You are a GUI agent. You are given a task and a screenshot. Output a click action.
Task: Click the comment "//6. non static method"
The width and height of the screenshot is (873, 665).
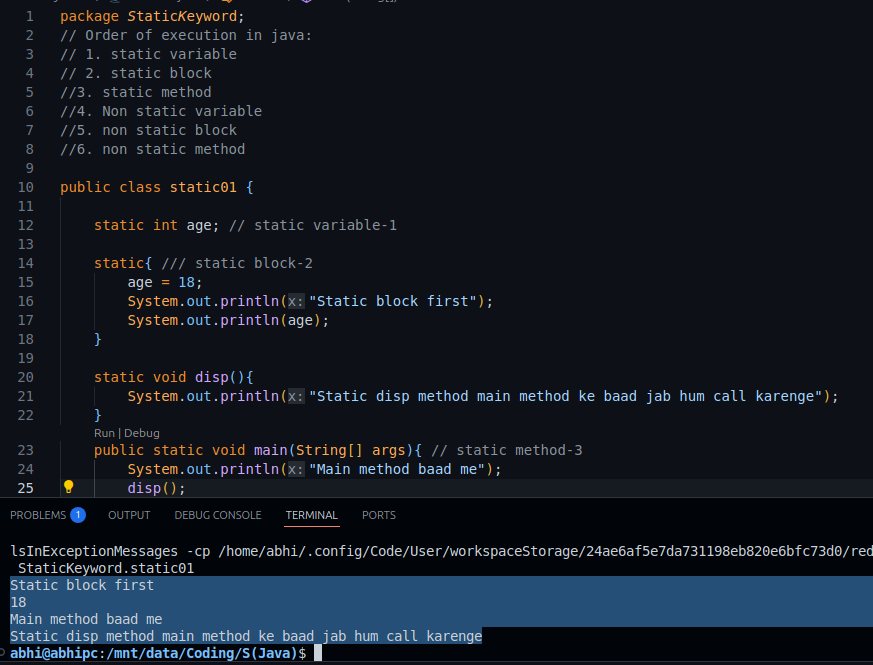pos(153,149)
